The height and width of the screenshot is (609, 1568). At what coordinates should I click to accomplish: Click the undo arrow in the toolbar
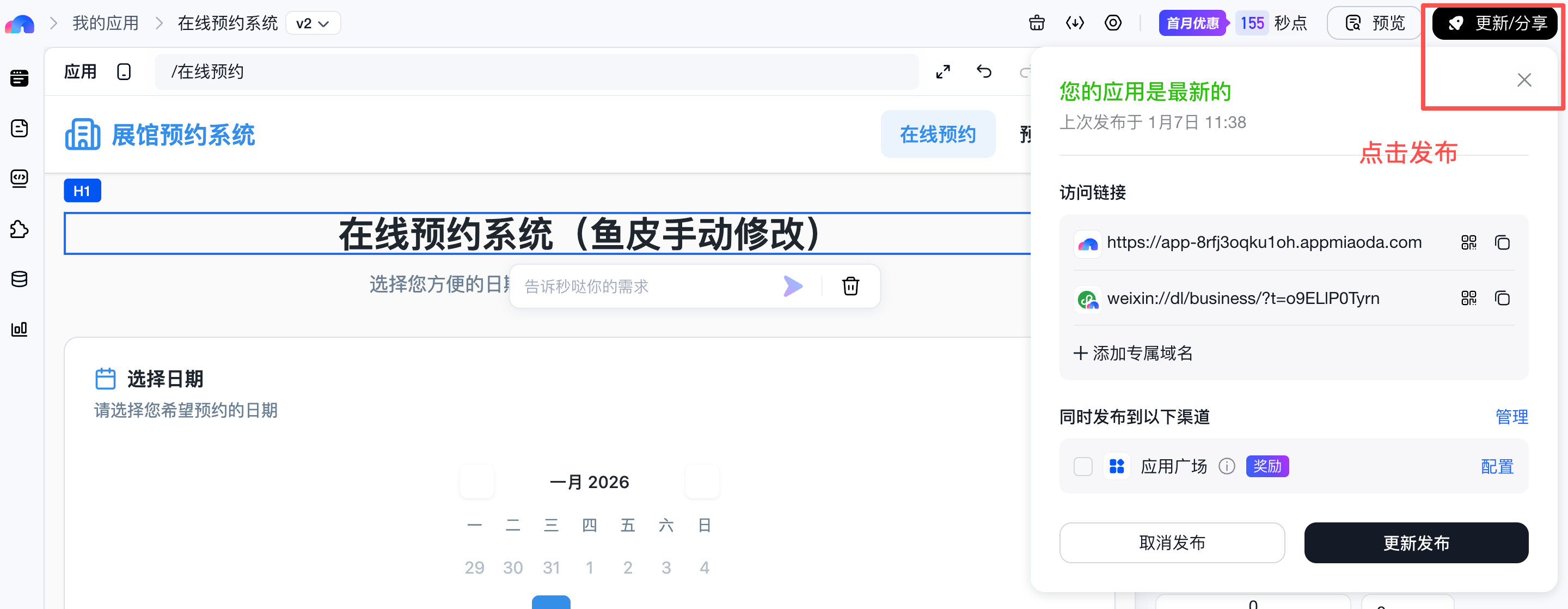pos(984,72)
